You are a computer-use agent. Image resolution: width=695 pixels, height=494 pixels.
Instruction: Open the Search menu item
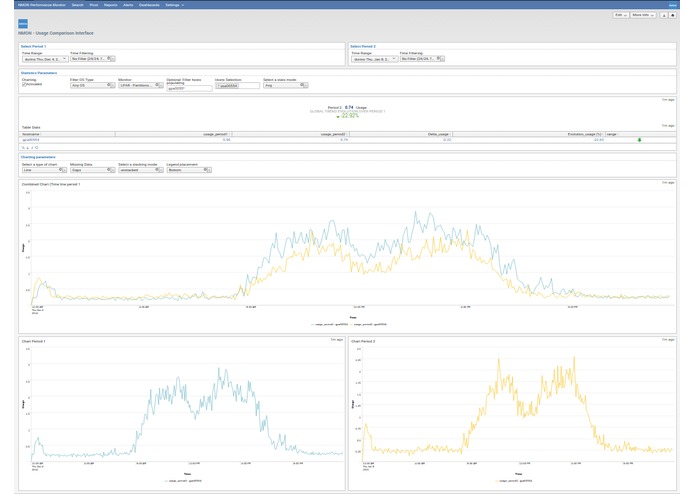[78, 5]
